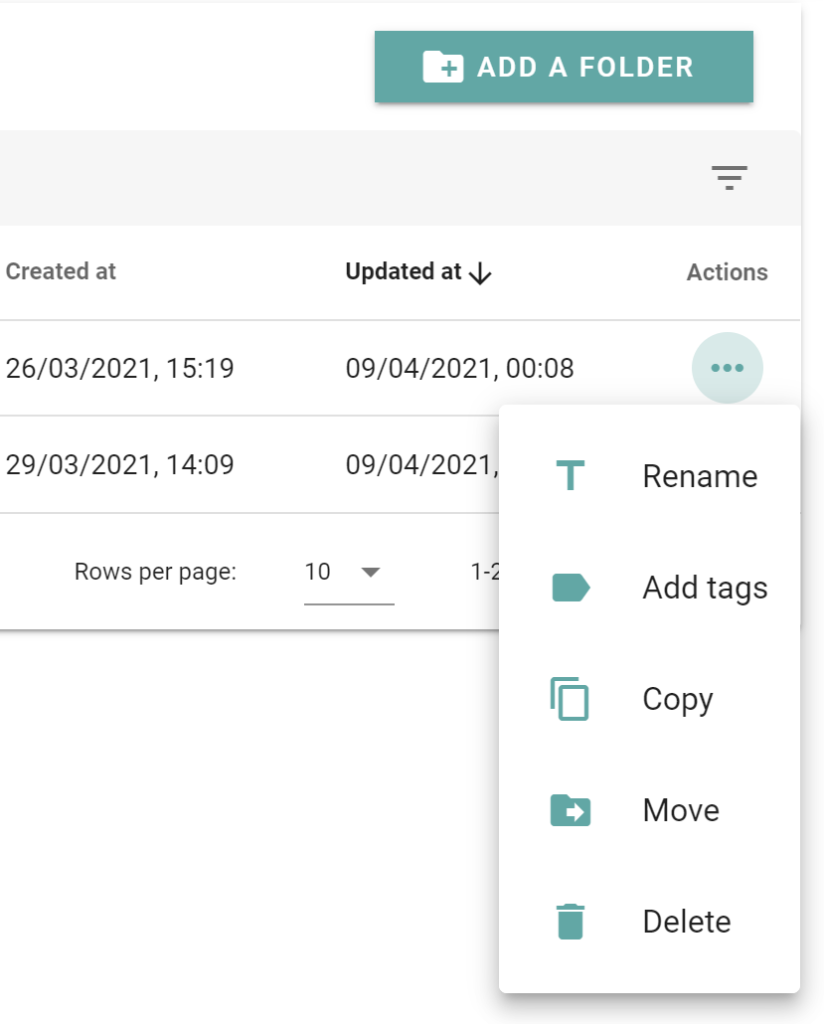This screenshot has width=824, height=1024.
Task: Select Copy in the actions menu
Action: point(649,699)
